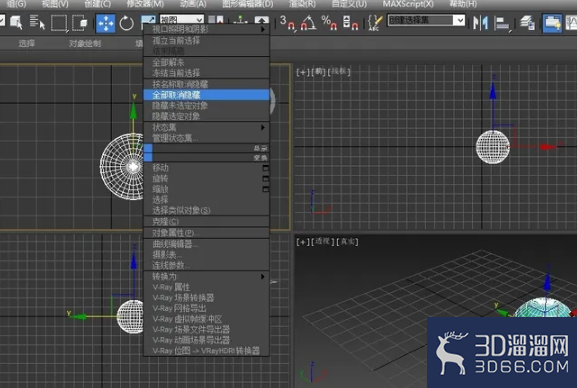Open 组(G) menu
This screenshot has width=577, height=388.
pyautogui.click(x=16, y=4)
